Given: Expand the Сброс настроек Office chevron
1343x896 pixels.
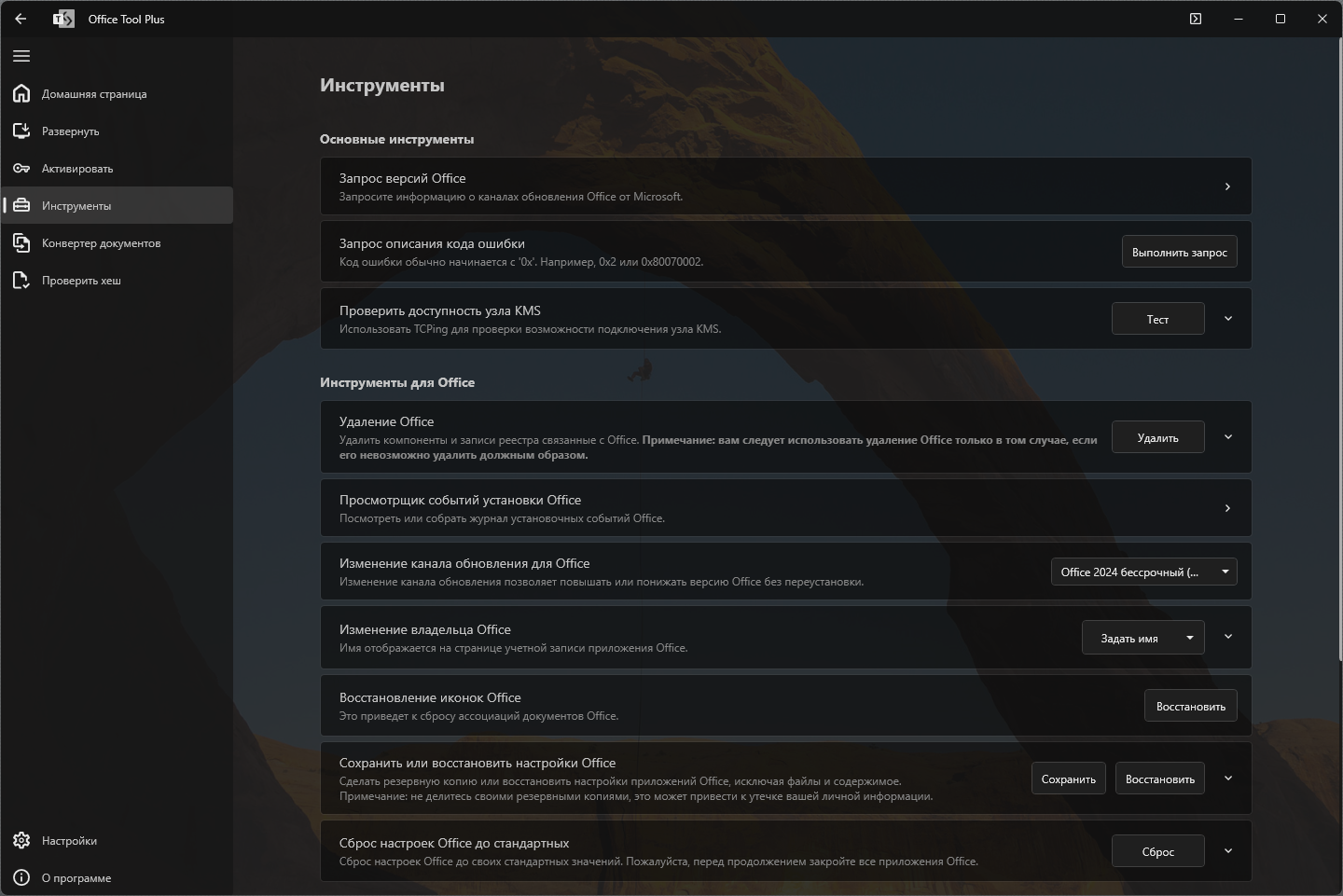Looking at the screenshot, I should coord(1228,850).
